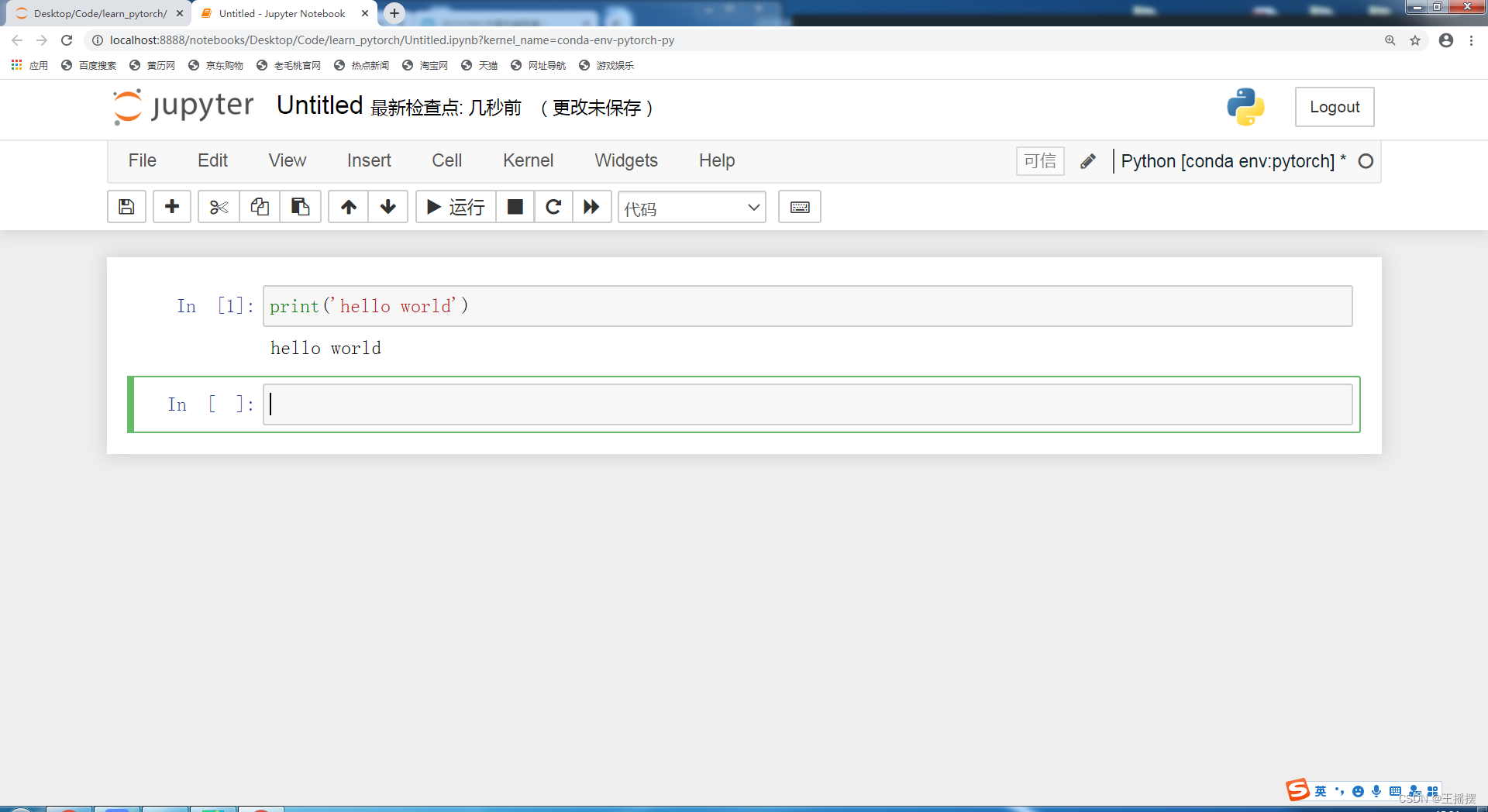Screen dimensions: 1488x812
Task: Close the Untitled - Jupyter Notebook tab
Action: [365, 13]
